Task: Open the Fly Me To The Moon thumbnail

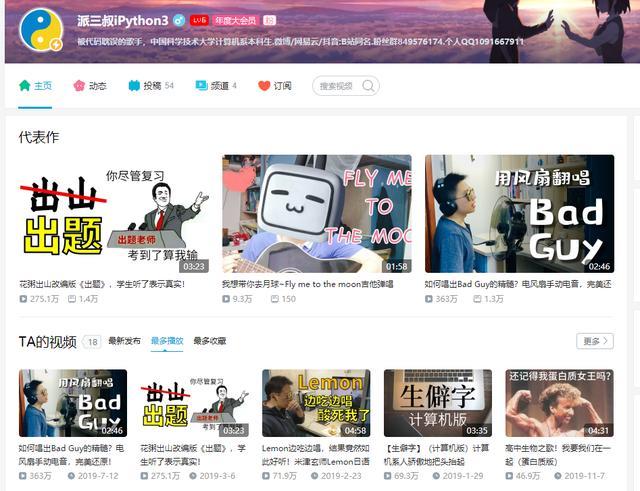Action: 317,213
